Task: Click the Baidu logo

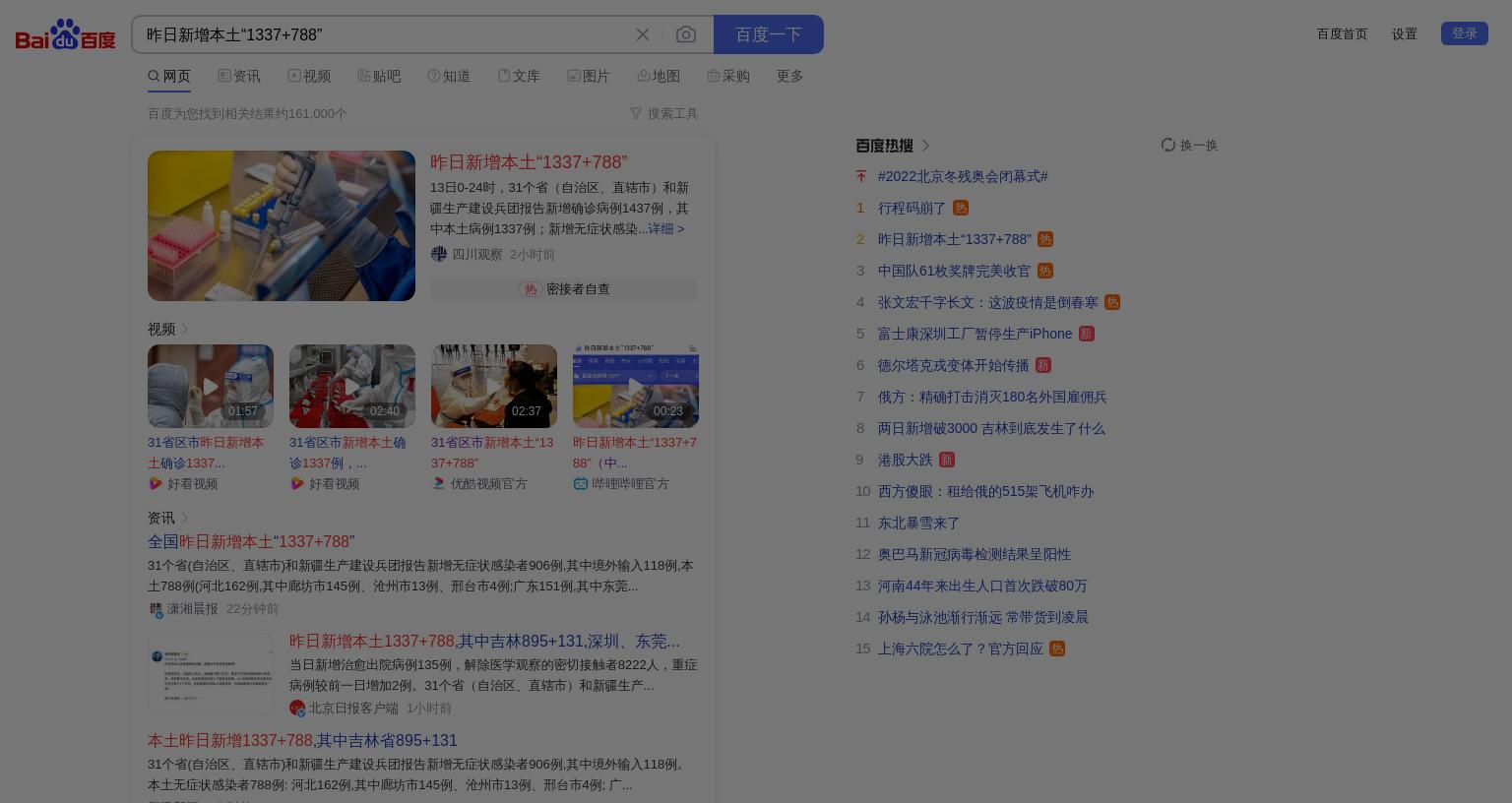Action: [65, 34]
